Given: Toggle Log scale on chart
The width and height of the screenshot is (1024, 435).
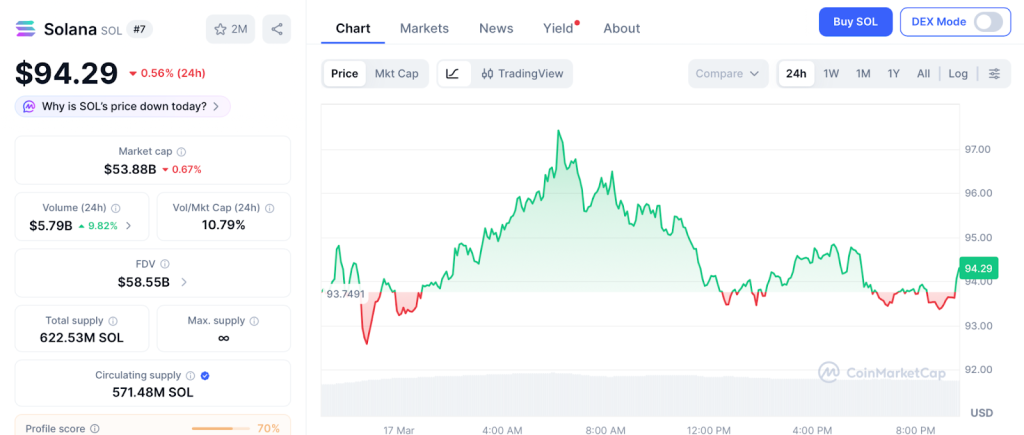Looking at the screenshot, I should 958,73.
